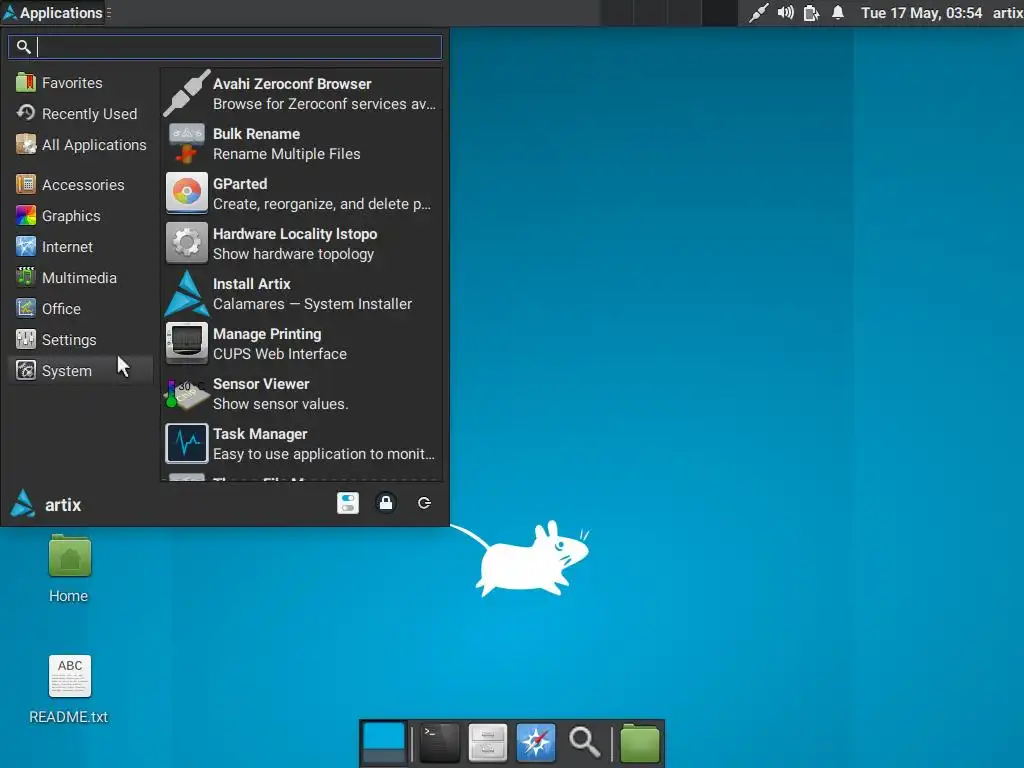The image size is (1024, 768).
Task: Open Application Finder magnifier in dock
Action: [584, 743]
